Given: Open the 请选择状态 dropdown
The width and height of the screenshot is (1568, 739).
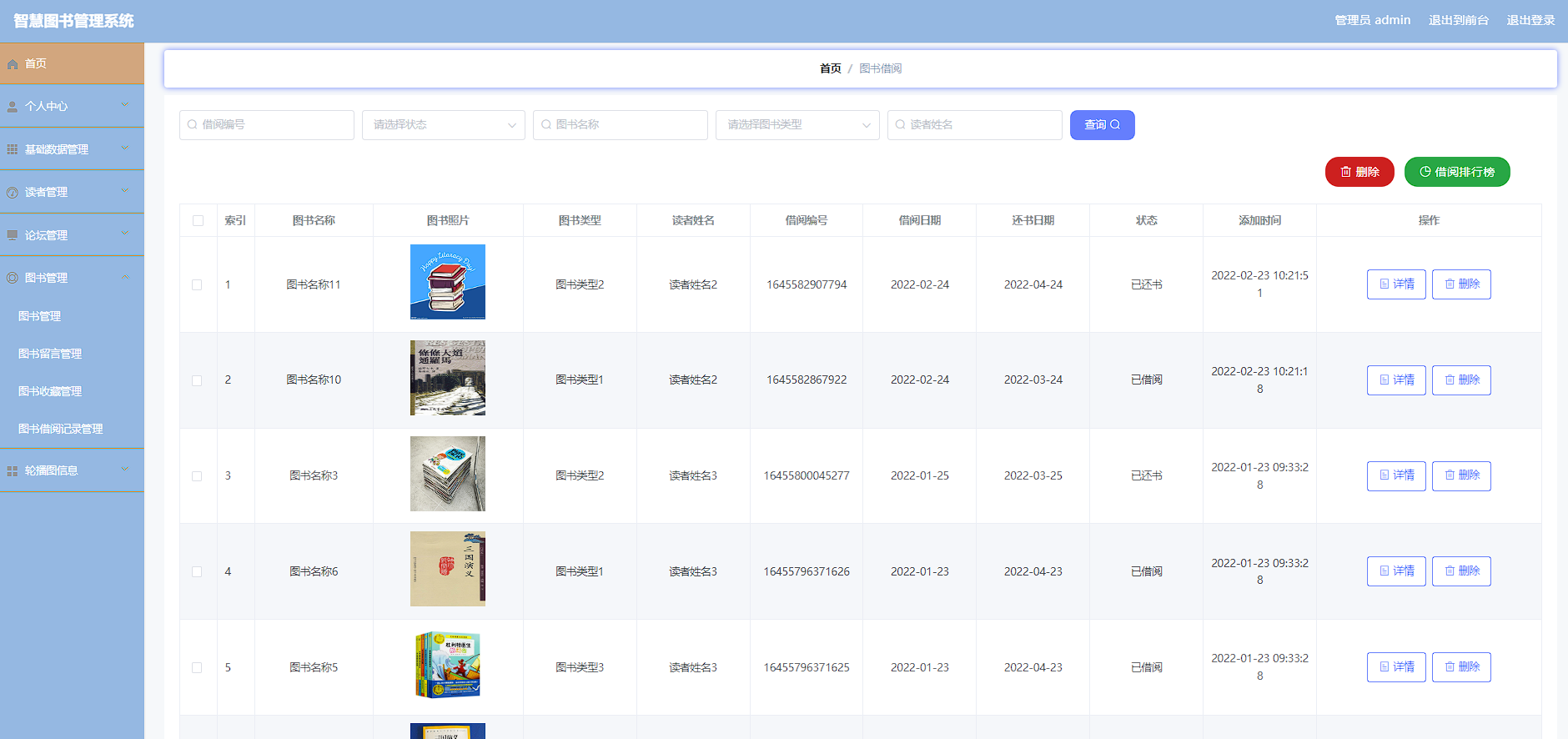Looking at the screenshot, I should [443, 125].
